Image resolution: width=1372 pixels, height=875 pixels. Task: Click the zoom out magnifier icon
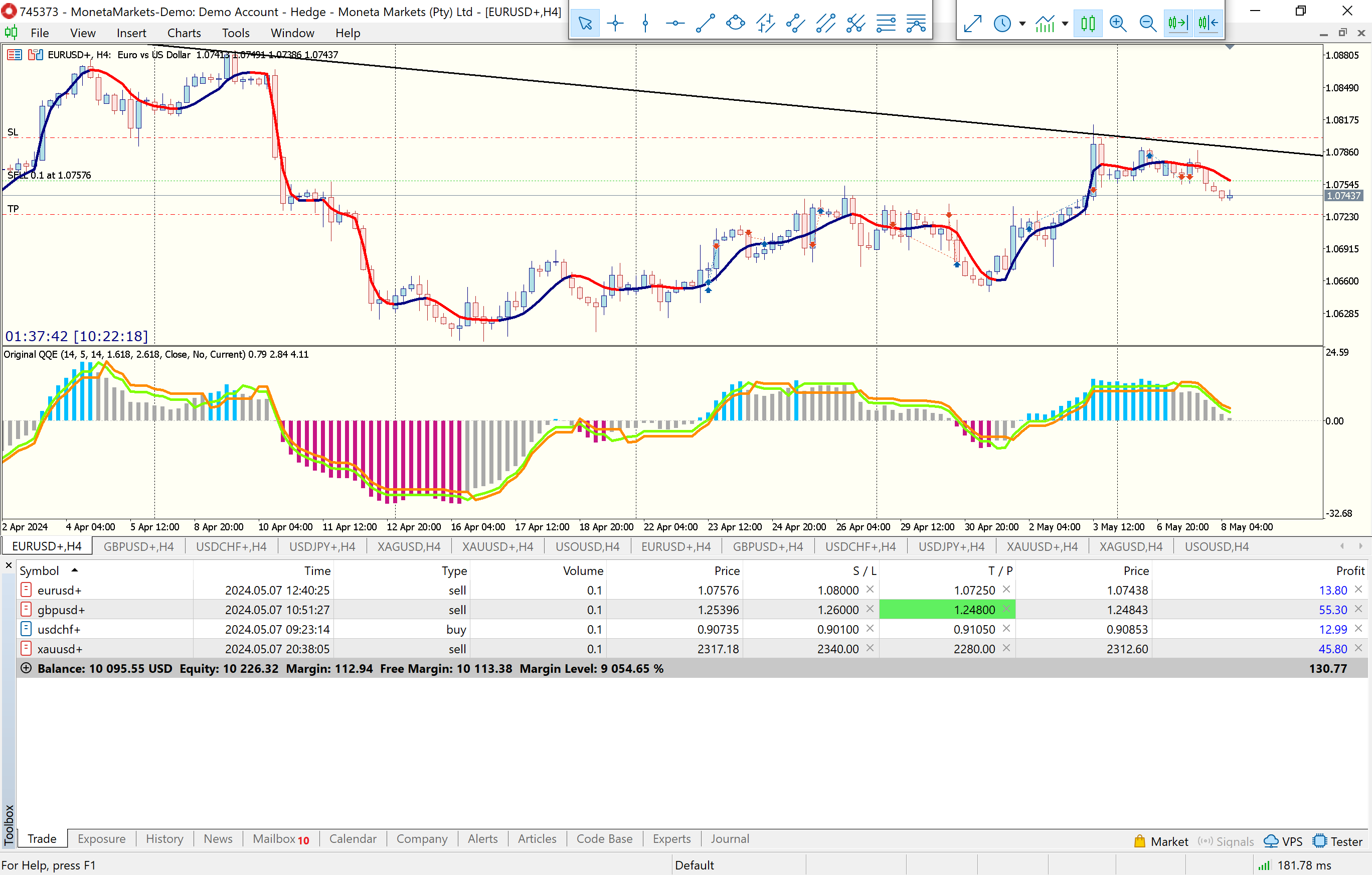[1147, 24]
